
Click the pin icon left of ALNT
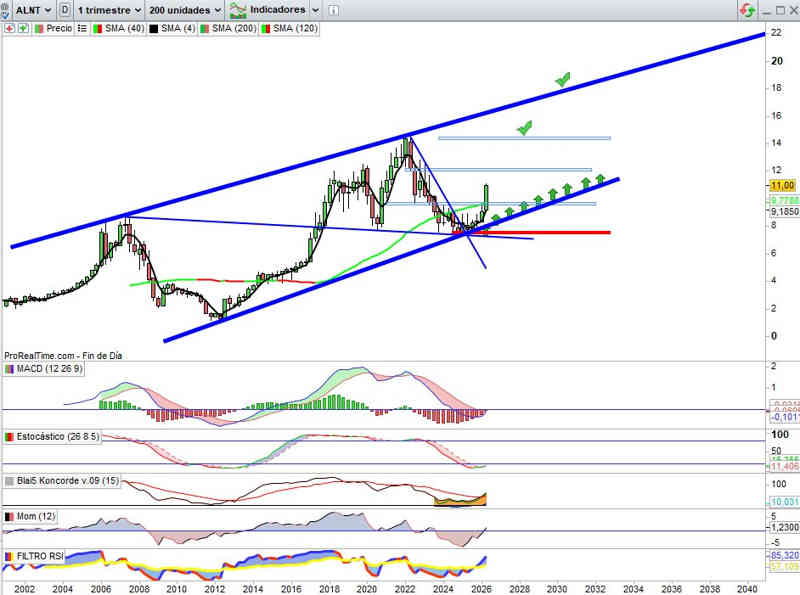pyautogui.click(x=7, y=10)
